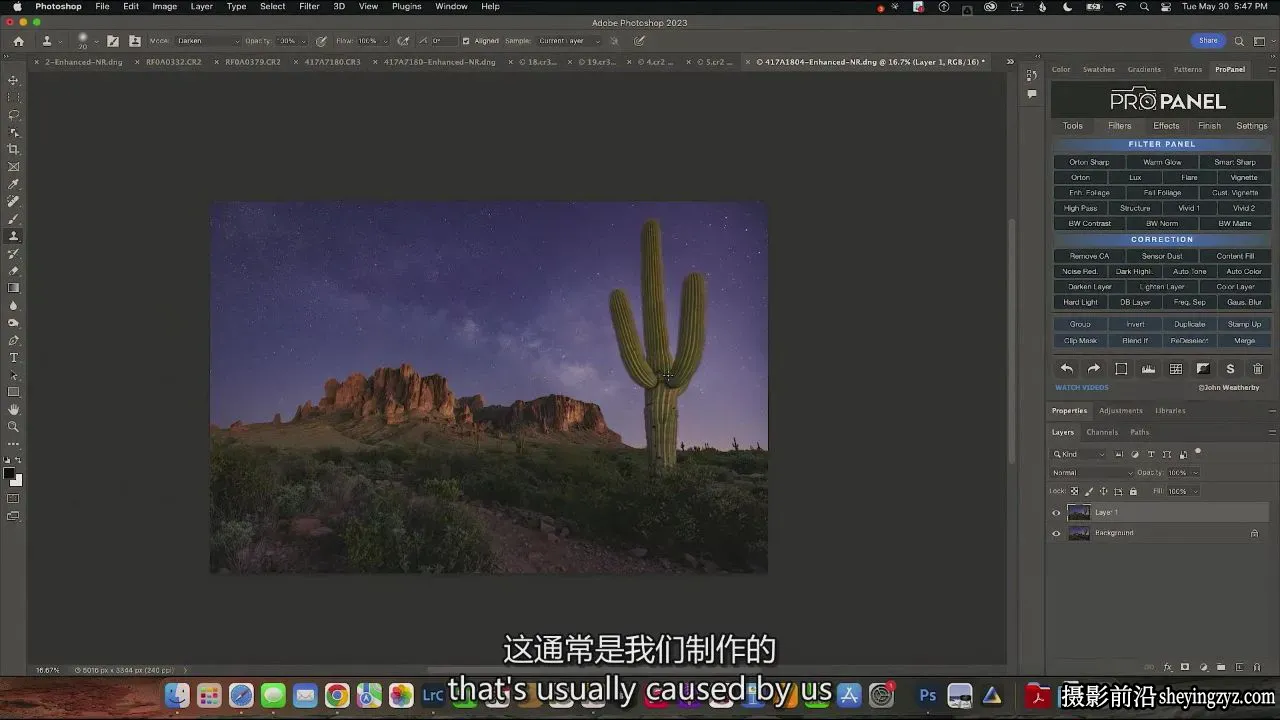Toggle the Aligned checkbox
This screenshot has height=720, width=1280.
coord(466,41)
